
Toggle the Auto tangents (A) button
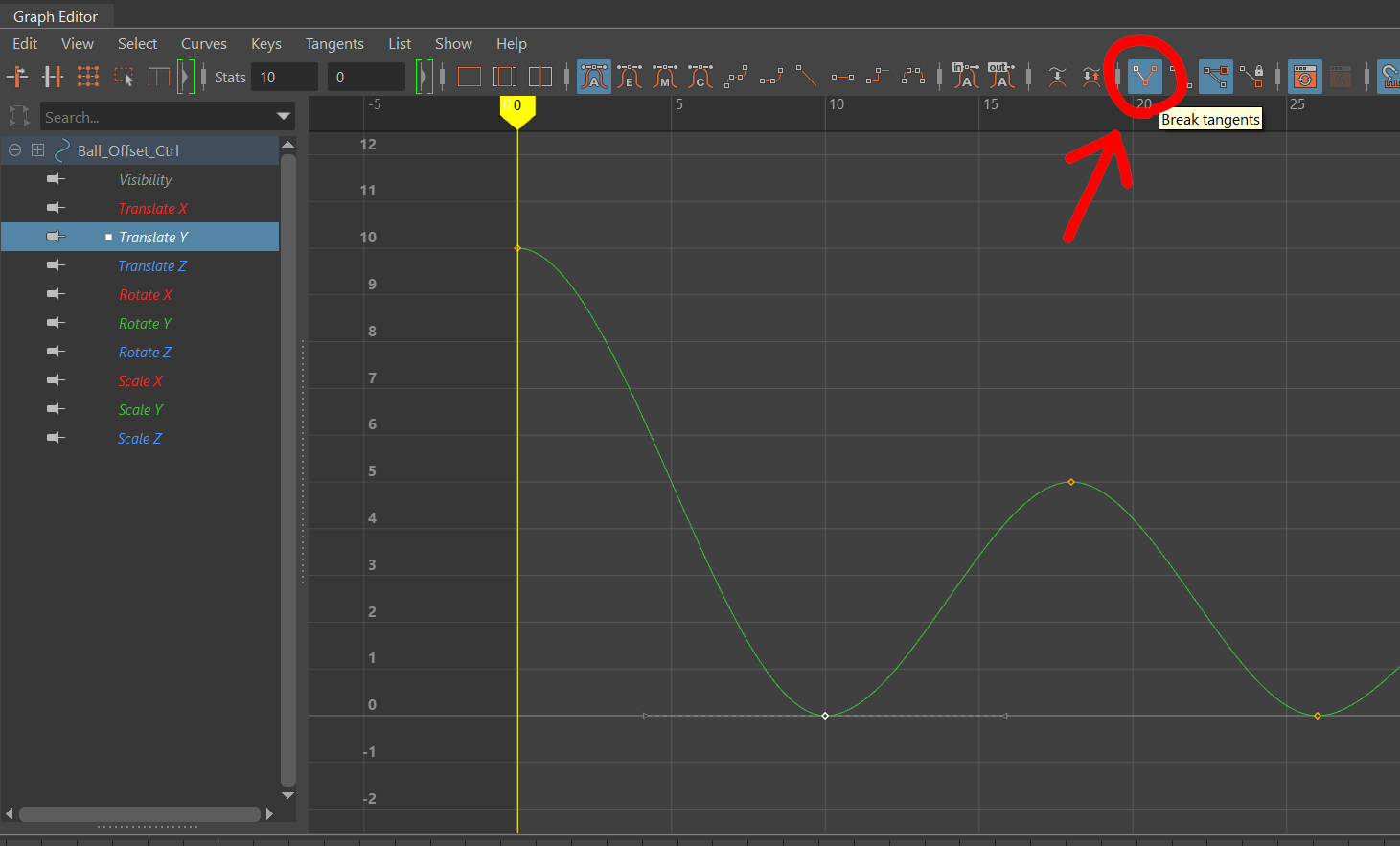[594, 77]
